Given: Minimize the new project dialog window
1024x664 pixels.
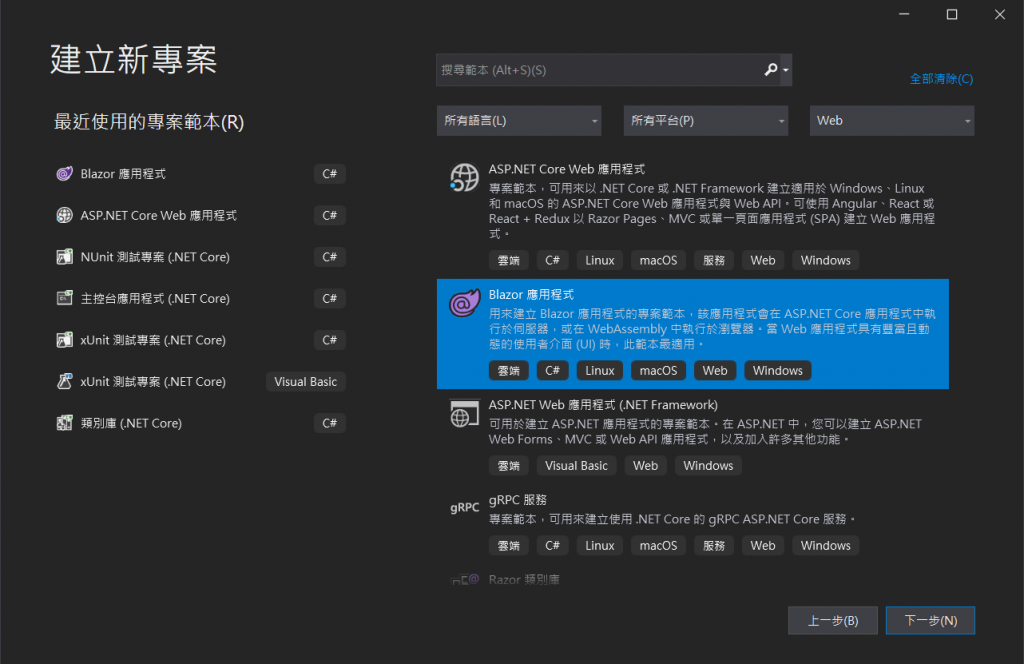Looking at the screenshot, I should click(x=904, y=14).
